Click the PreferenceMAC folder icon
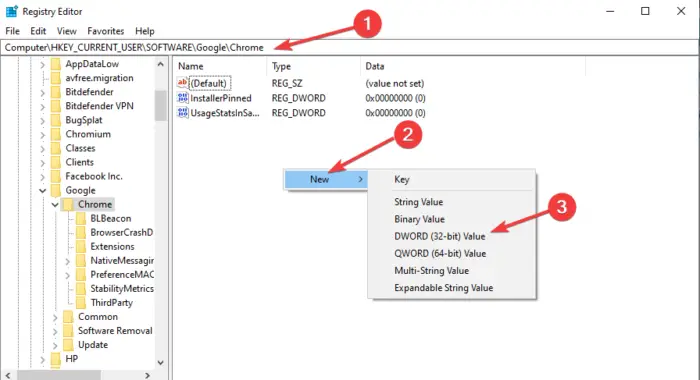 point(81,275)
